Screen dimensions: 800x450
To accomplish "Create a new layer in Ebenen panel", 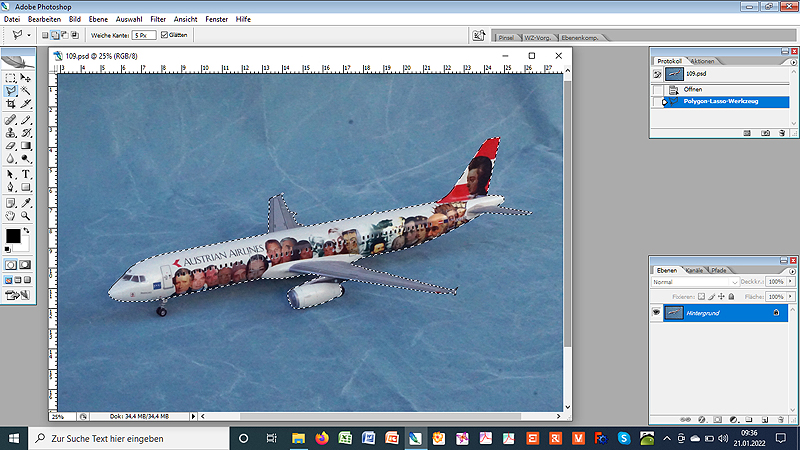I will pyautogui.click(x=765, y=420).
